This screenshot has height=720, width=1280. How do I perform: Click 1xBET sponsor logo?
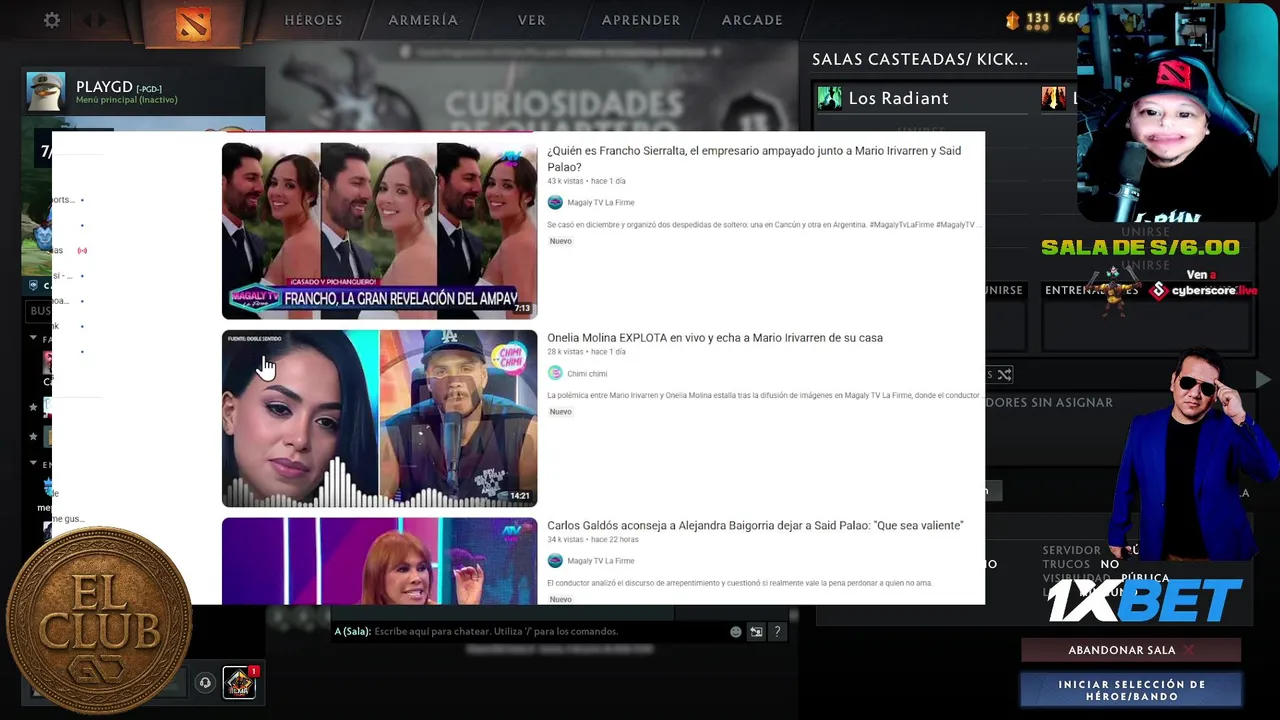1145,600
